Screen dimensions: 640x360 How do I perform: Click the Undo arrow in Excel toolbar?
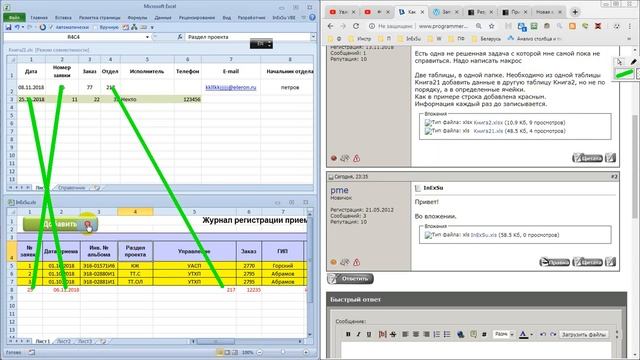pos(17,27)
